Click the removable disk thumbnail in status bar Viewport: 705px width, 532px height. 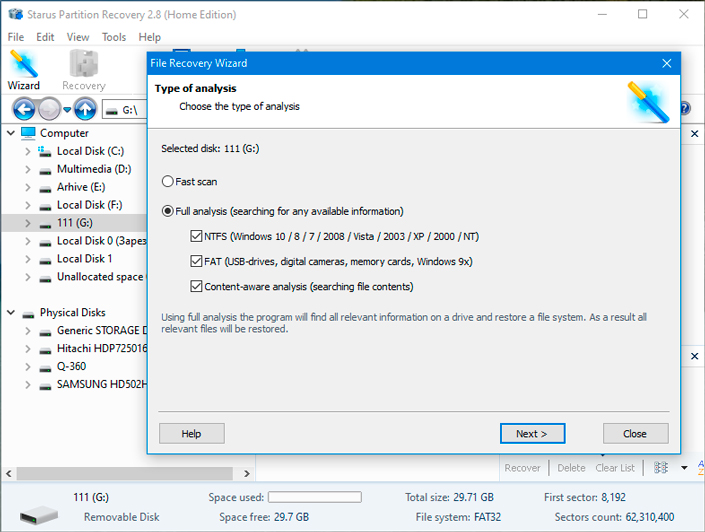(x=39, y=515)
